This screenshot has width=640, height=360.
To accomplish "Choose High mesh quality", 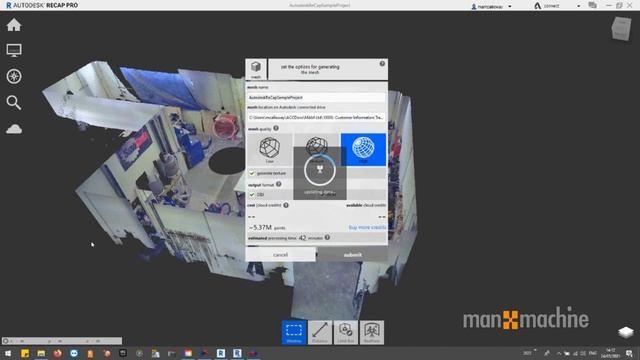I will click(363, 150).
